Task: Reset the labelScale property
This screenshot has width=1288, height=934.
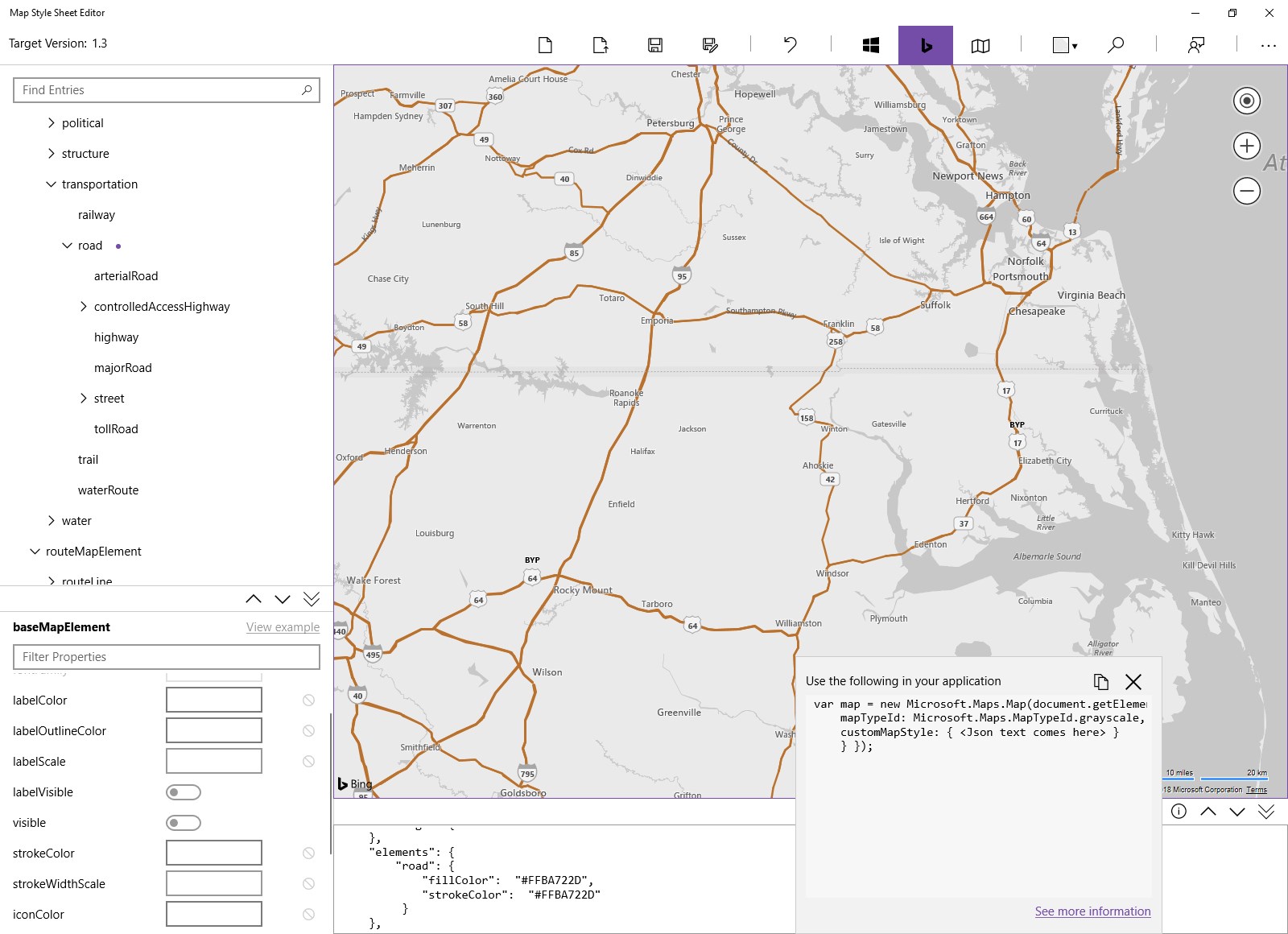Action: point(308,762)
